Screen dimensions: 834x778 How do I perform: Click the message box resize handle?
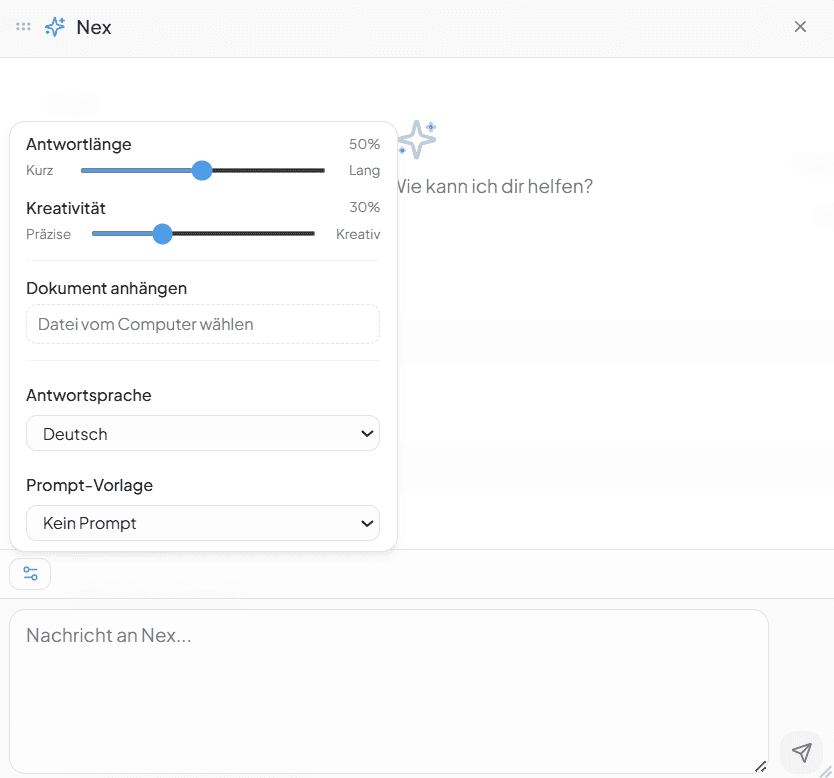coord(760,766)
